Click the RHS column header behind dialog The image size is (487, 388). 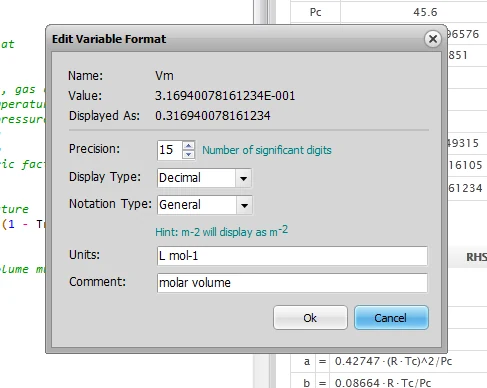click(x=476, y=257)
